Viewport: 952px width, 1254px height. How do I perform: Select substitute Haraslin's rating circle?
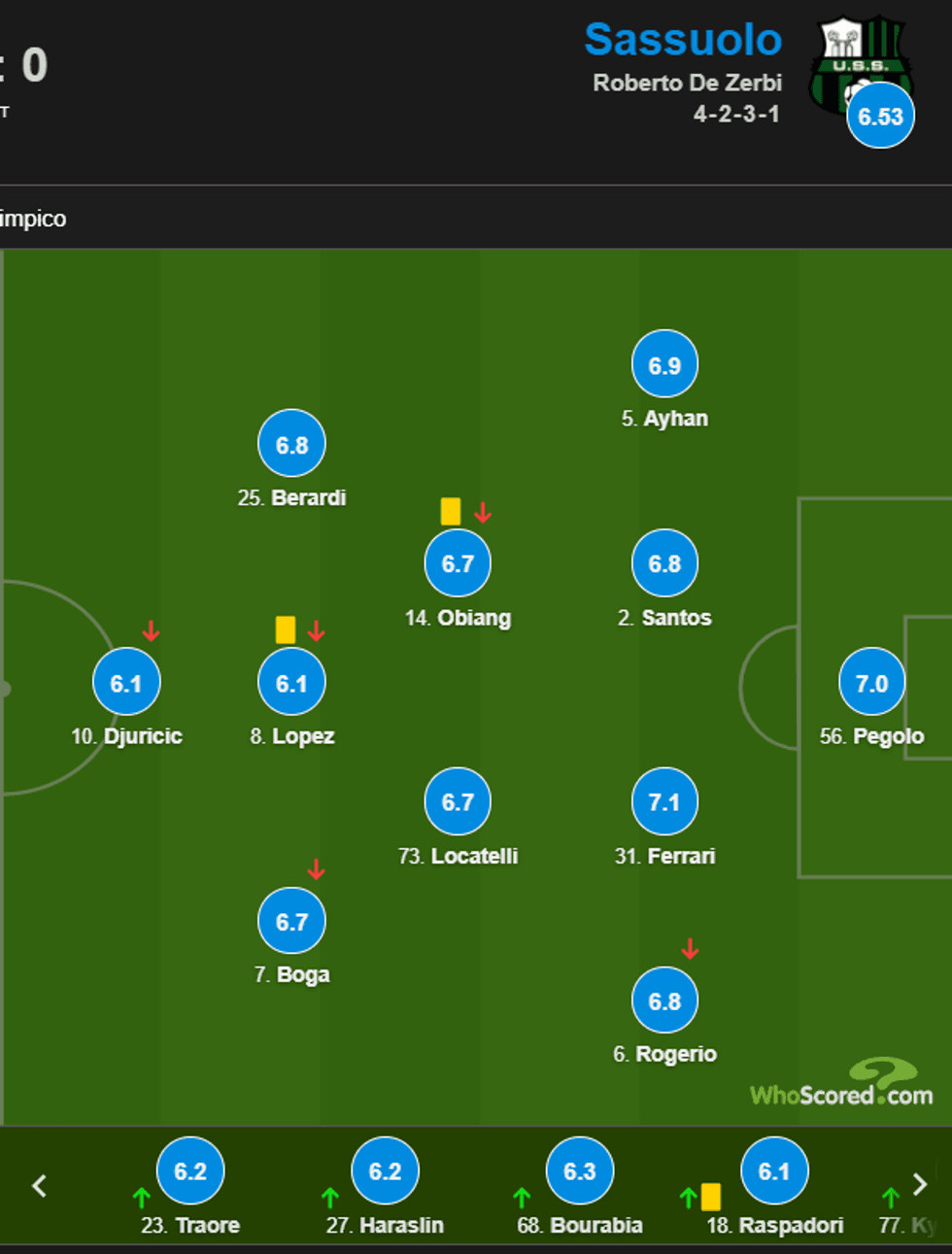pos(385,1171)
